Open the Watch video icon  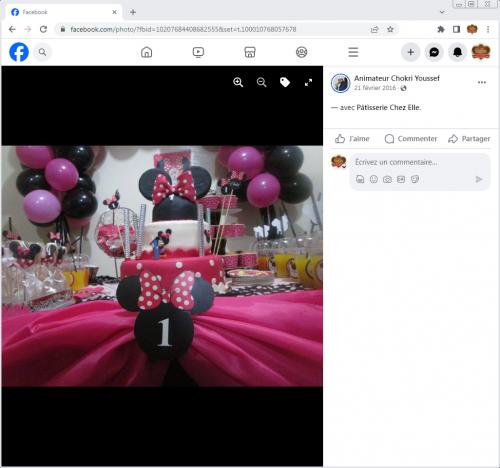point(198,52)
